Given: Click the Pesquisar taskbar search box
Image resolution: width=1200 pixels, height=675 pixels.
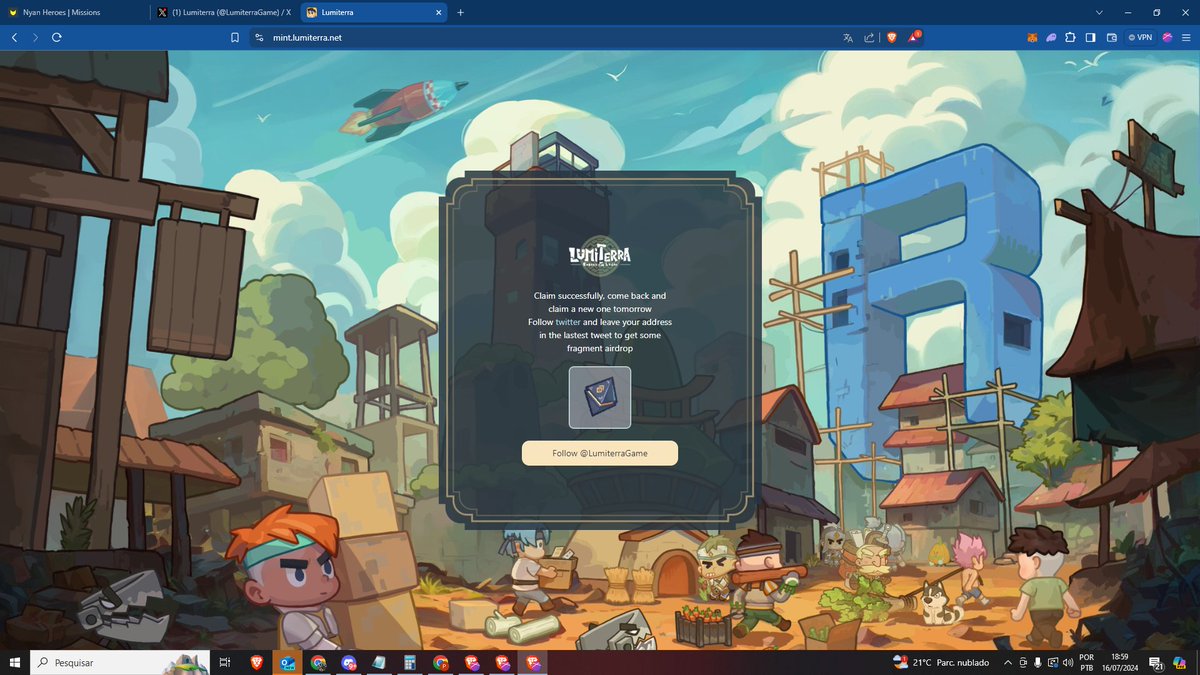Looking at the screenshot, I should pyautogui.click(x=120, y=662).
